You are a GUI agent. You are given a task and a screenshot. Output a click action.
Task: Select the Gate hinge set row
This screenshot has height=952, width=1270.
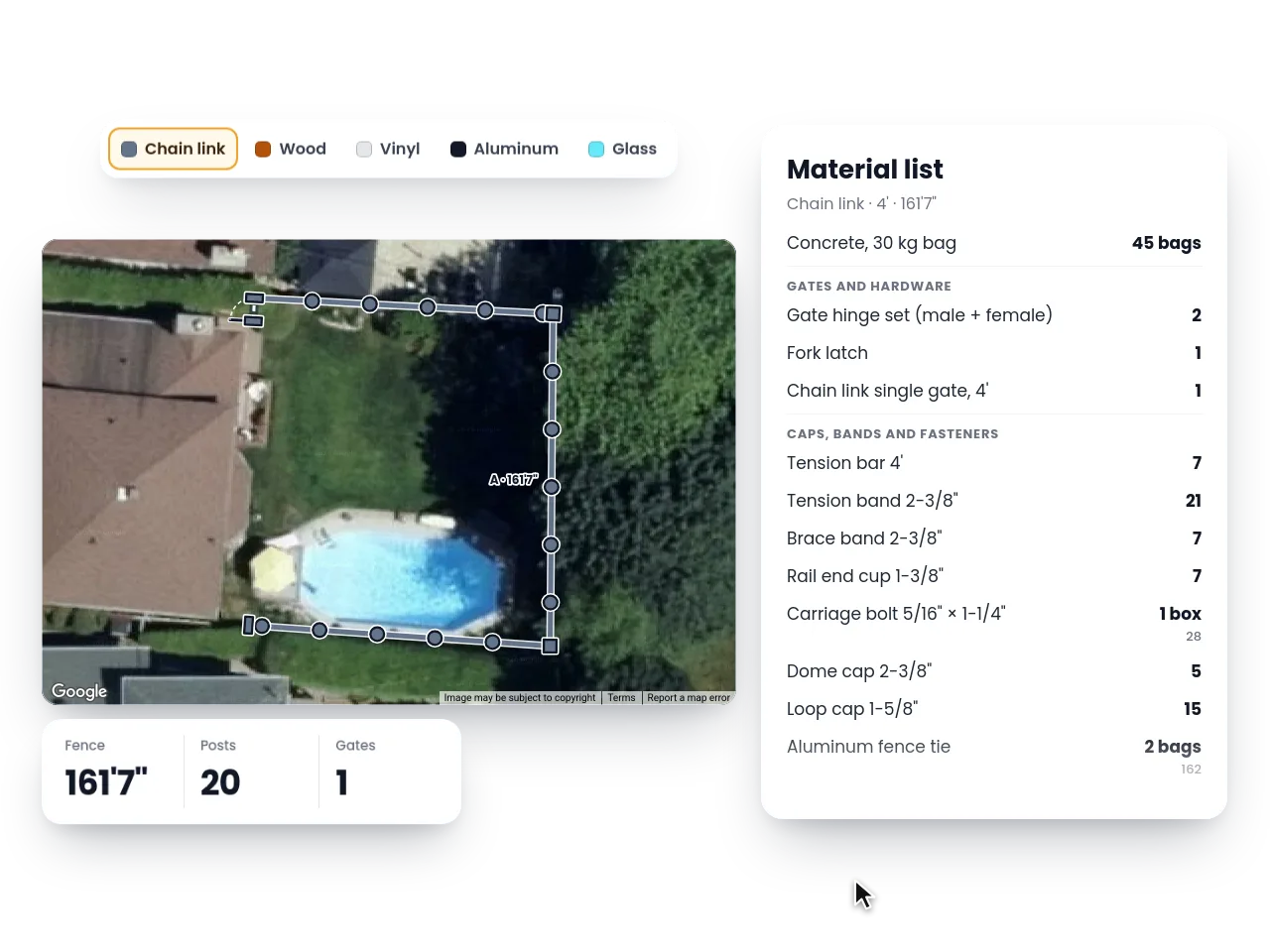pyautogui.click(x=994, y=315)
